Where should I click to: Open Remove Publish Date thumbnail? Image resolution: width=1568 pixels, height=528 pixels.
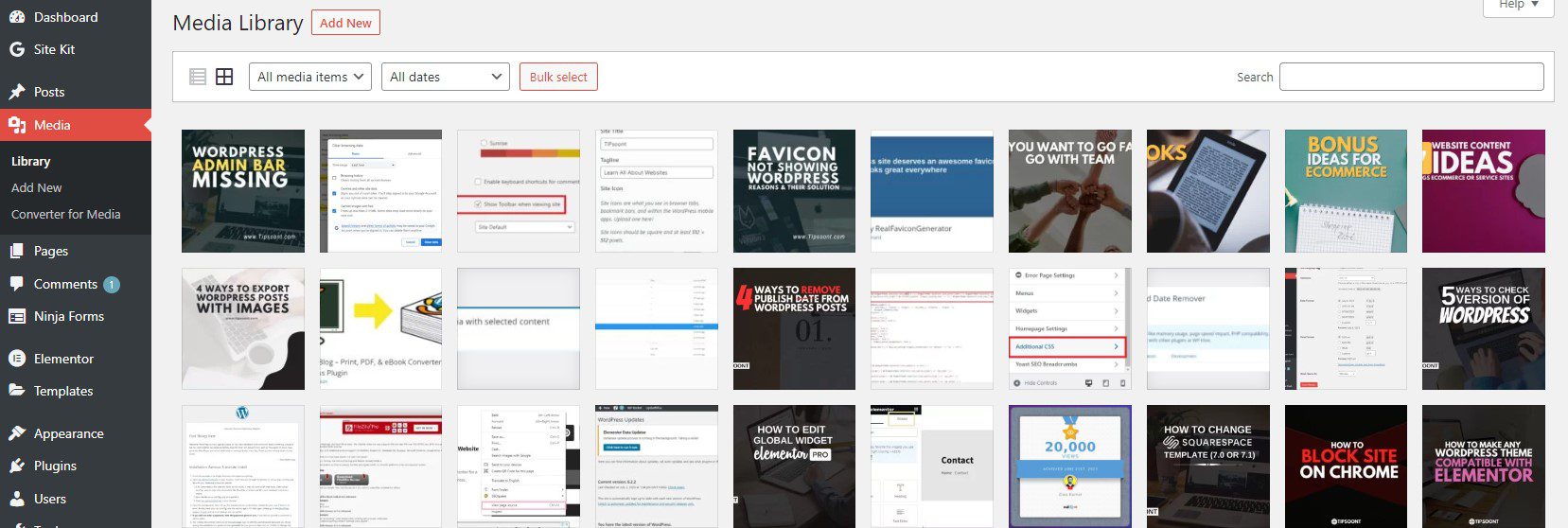click(794, 328)
